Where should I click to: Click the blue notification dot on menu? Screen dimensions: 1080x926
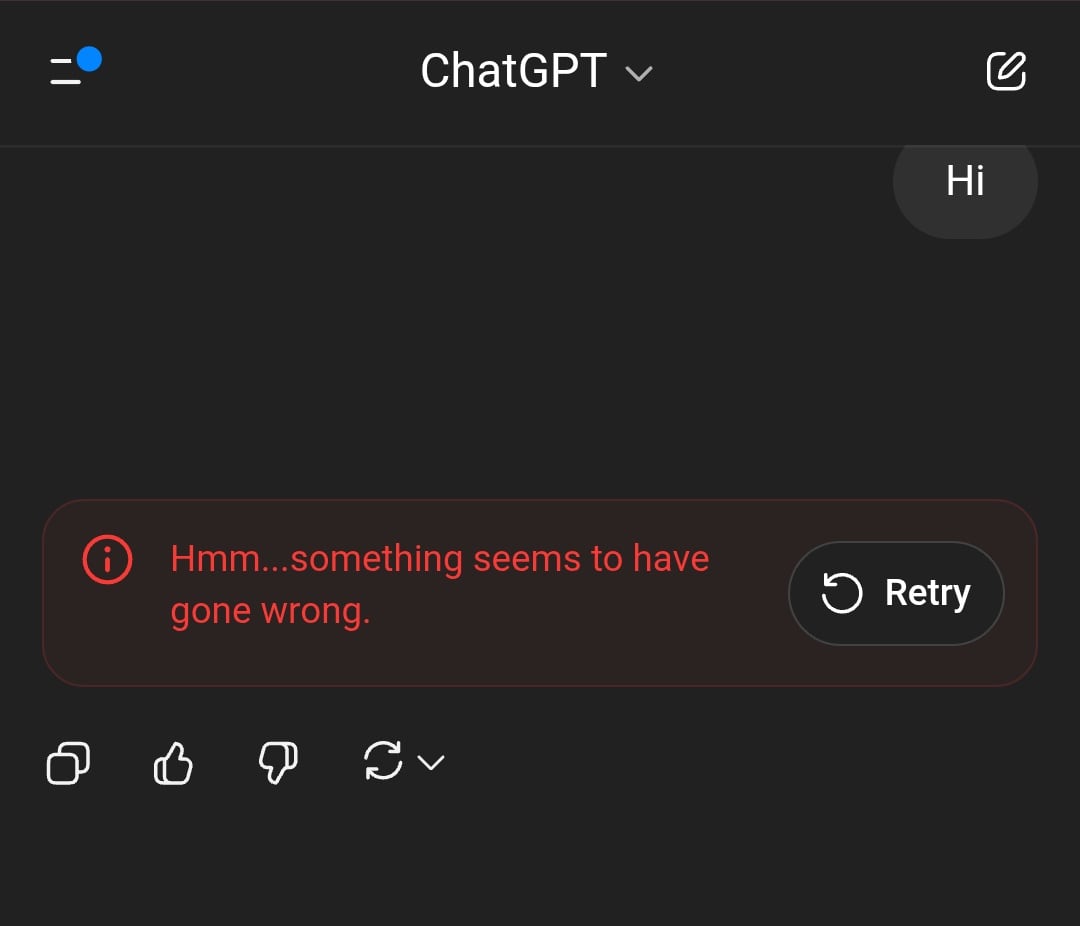[89, 59]
